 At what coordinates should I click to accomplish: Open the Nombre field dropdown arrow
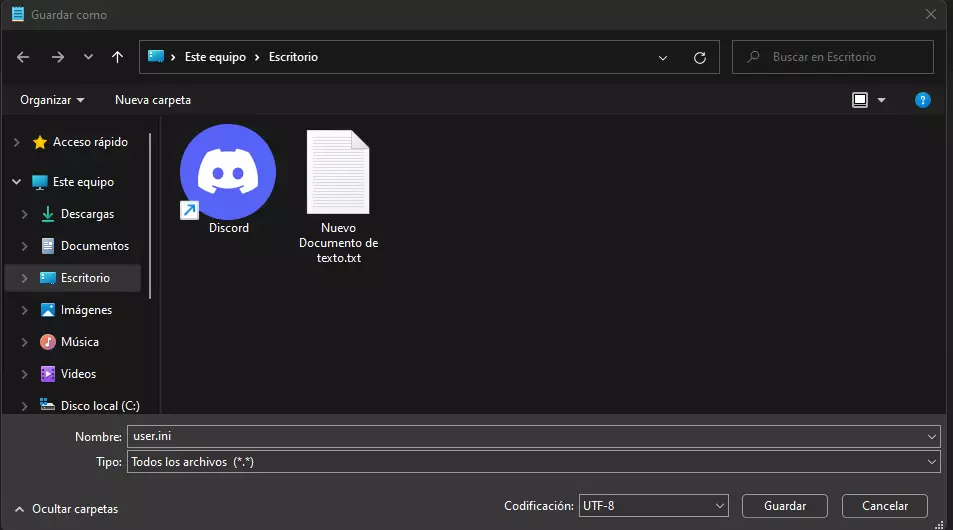[x=932, y=436]
